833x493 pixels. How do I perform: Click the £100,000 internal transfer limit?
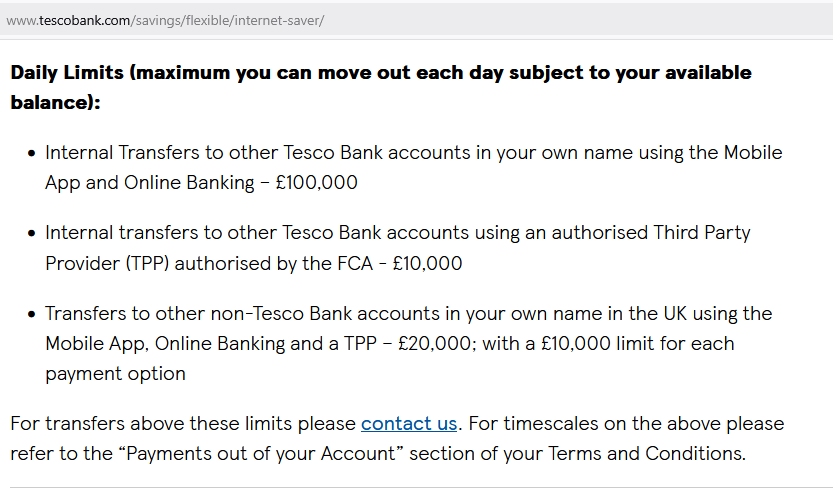point(317,183)
